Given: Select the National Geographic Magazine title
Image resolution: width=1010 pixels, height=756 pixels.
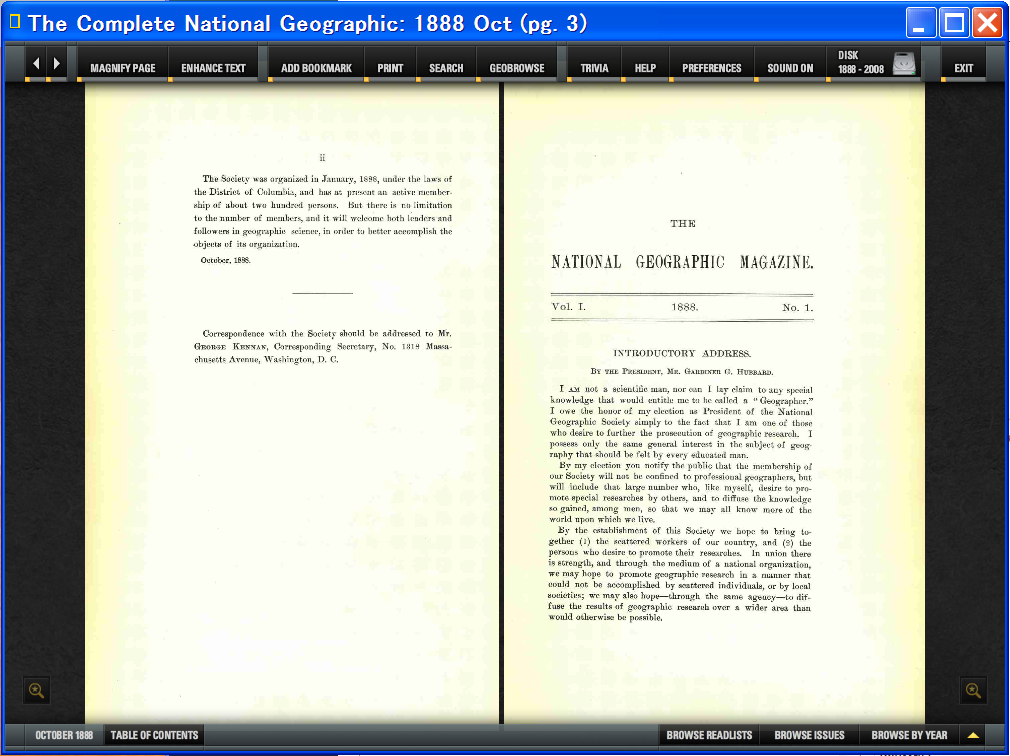Looking at the screenshot, I should tap(682, 262).
